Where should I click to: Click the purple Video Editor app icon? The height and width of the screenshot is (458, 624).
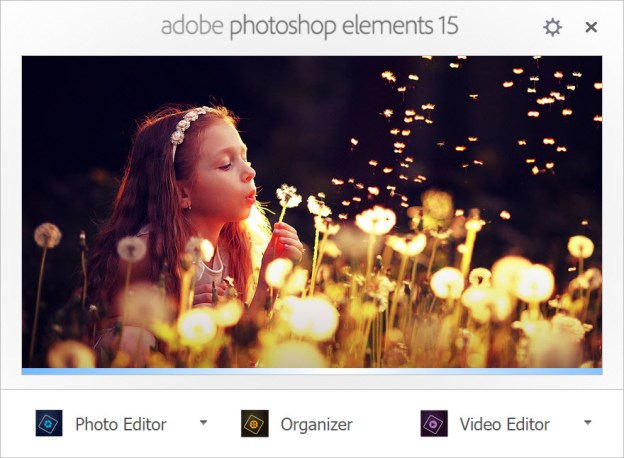tap(434, 424)
